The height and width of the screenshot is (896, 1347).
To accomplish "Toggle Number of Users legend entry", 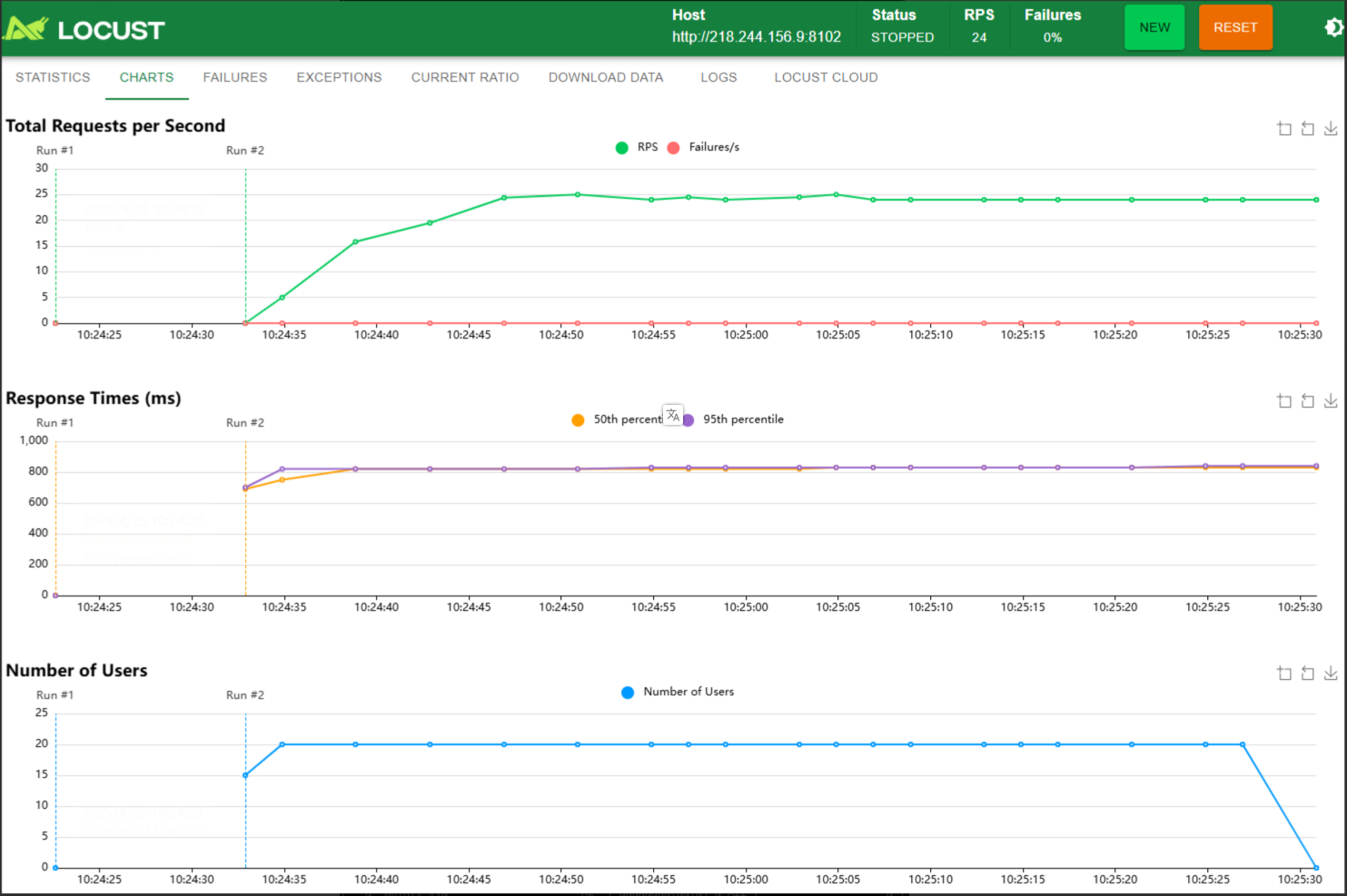I will click(678, 692).
